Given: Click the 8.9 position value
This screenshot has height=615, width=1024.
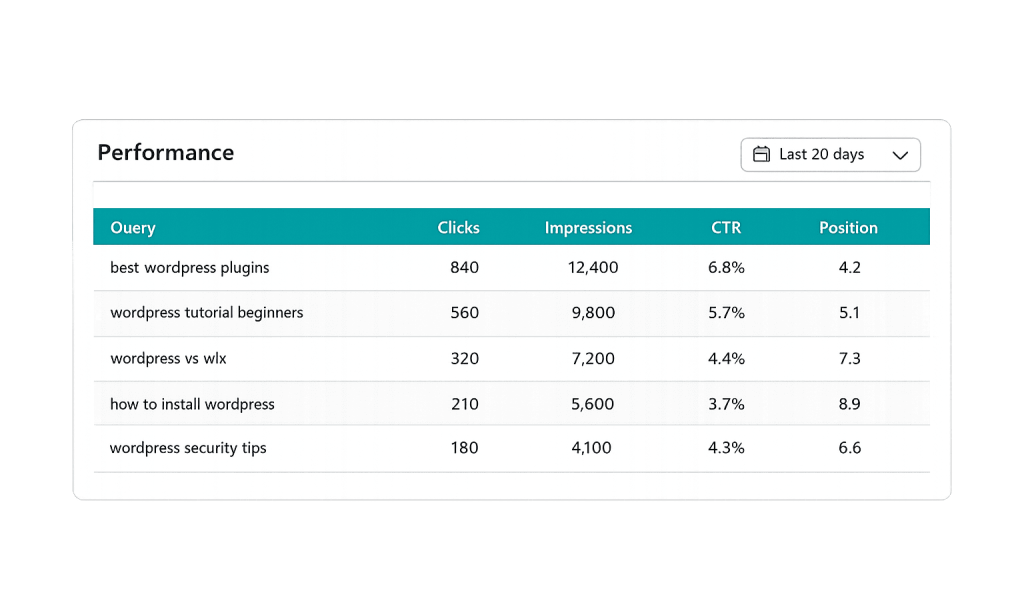Looking at the screenshot, I should (850, 404).
